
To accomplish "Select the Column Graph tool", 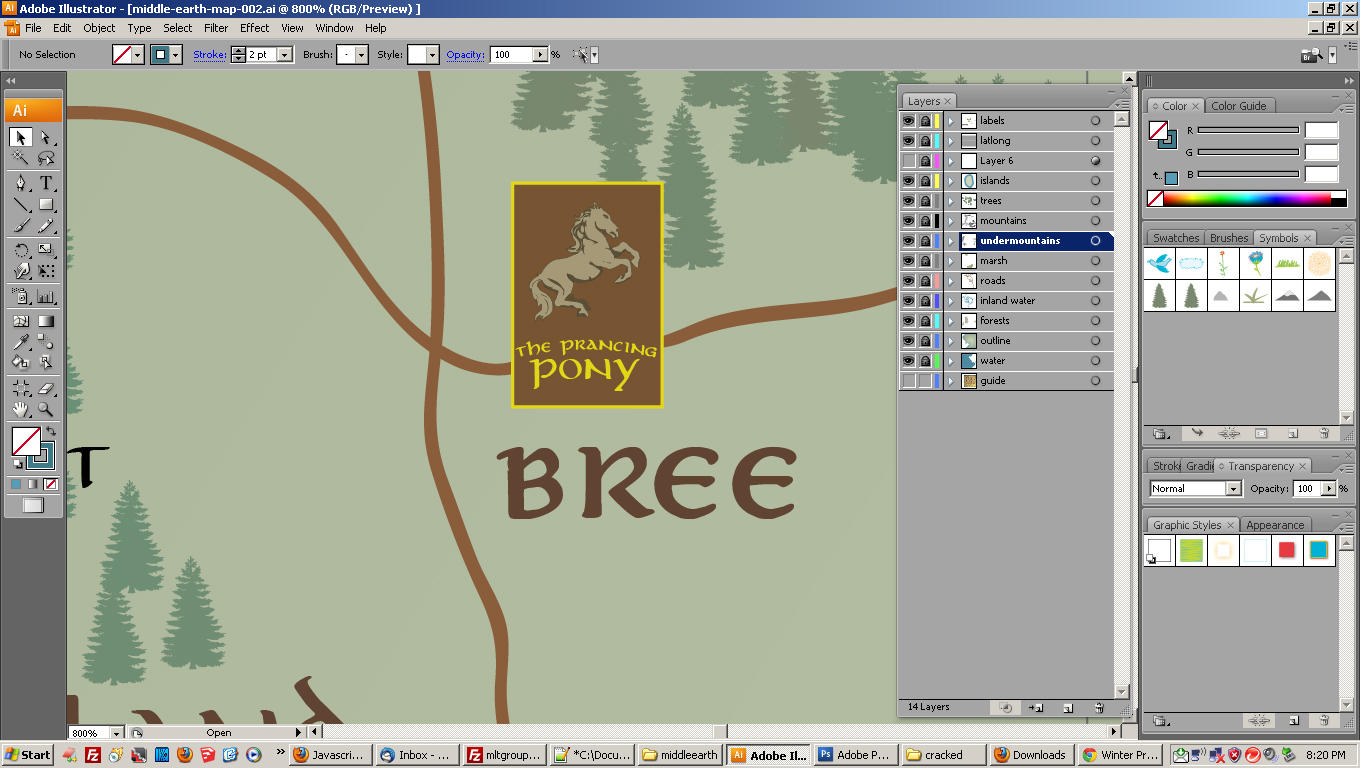I will pyautogui.click(x=45, y=296).
